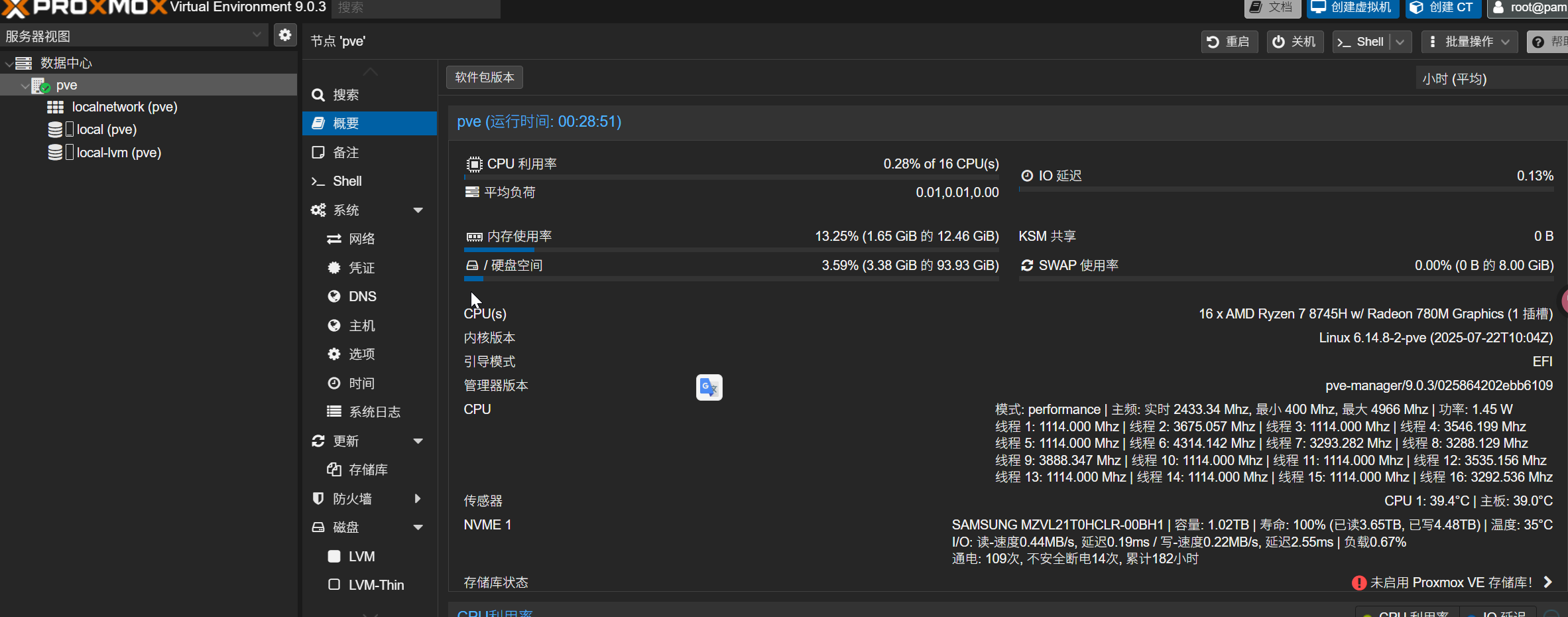The height and width of the screenshot is (617, 1568).
Task: Open the 主机 hosts menu item
Action: (x=370, y=326)
